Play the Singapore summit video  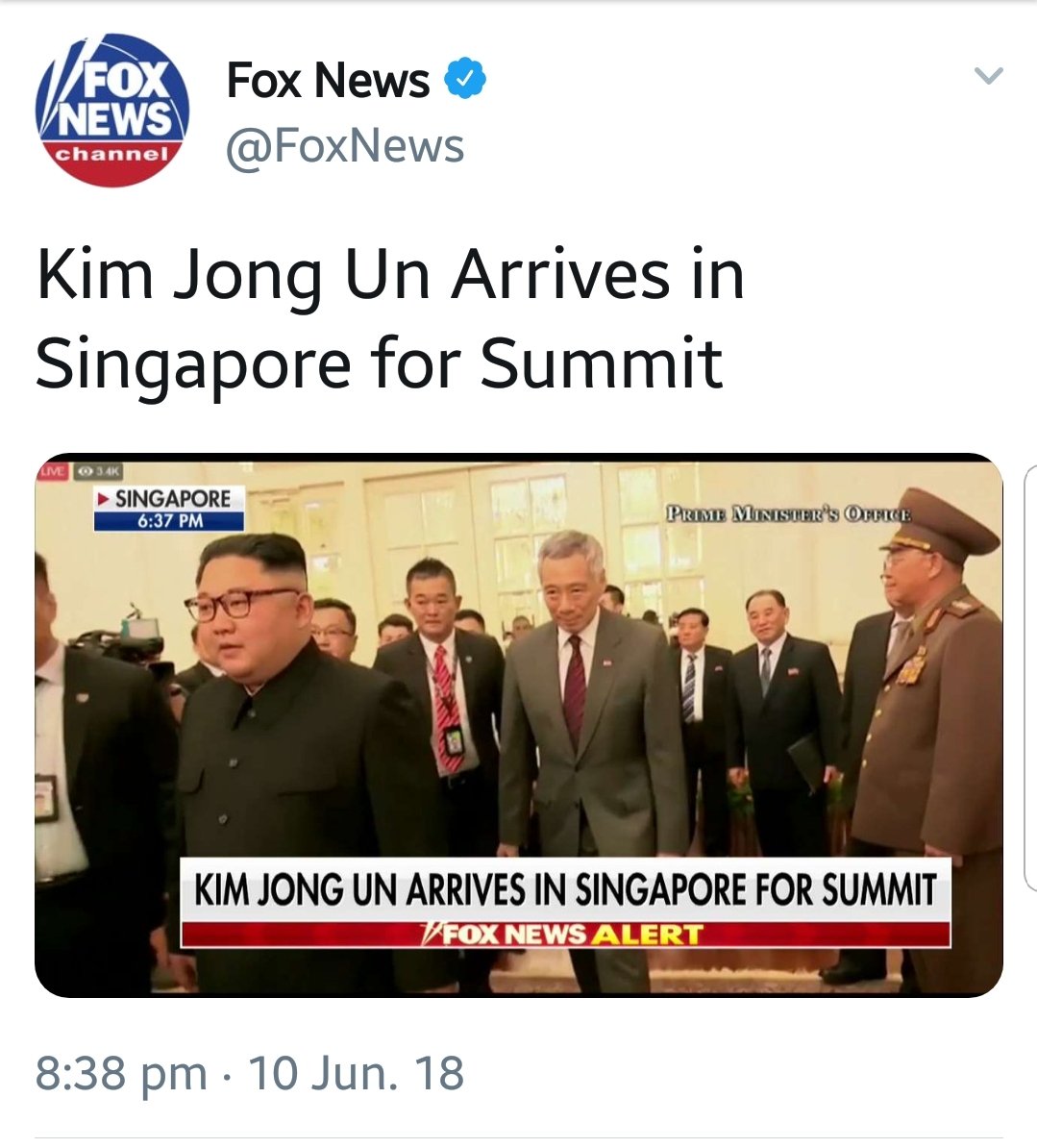click(x=519, y=725)
